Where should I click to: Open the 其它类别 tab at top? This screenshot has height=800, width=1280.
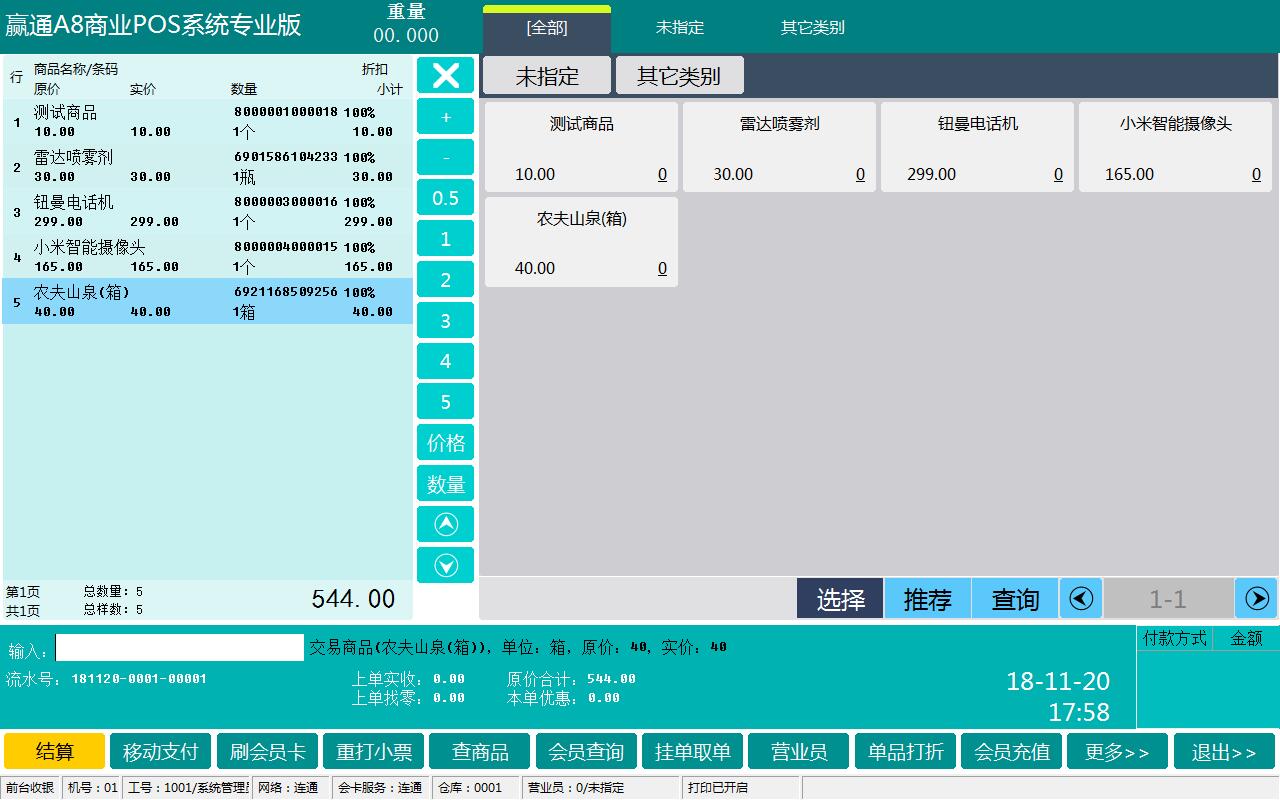[812, 28]
